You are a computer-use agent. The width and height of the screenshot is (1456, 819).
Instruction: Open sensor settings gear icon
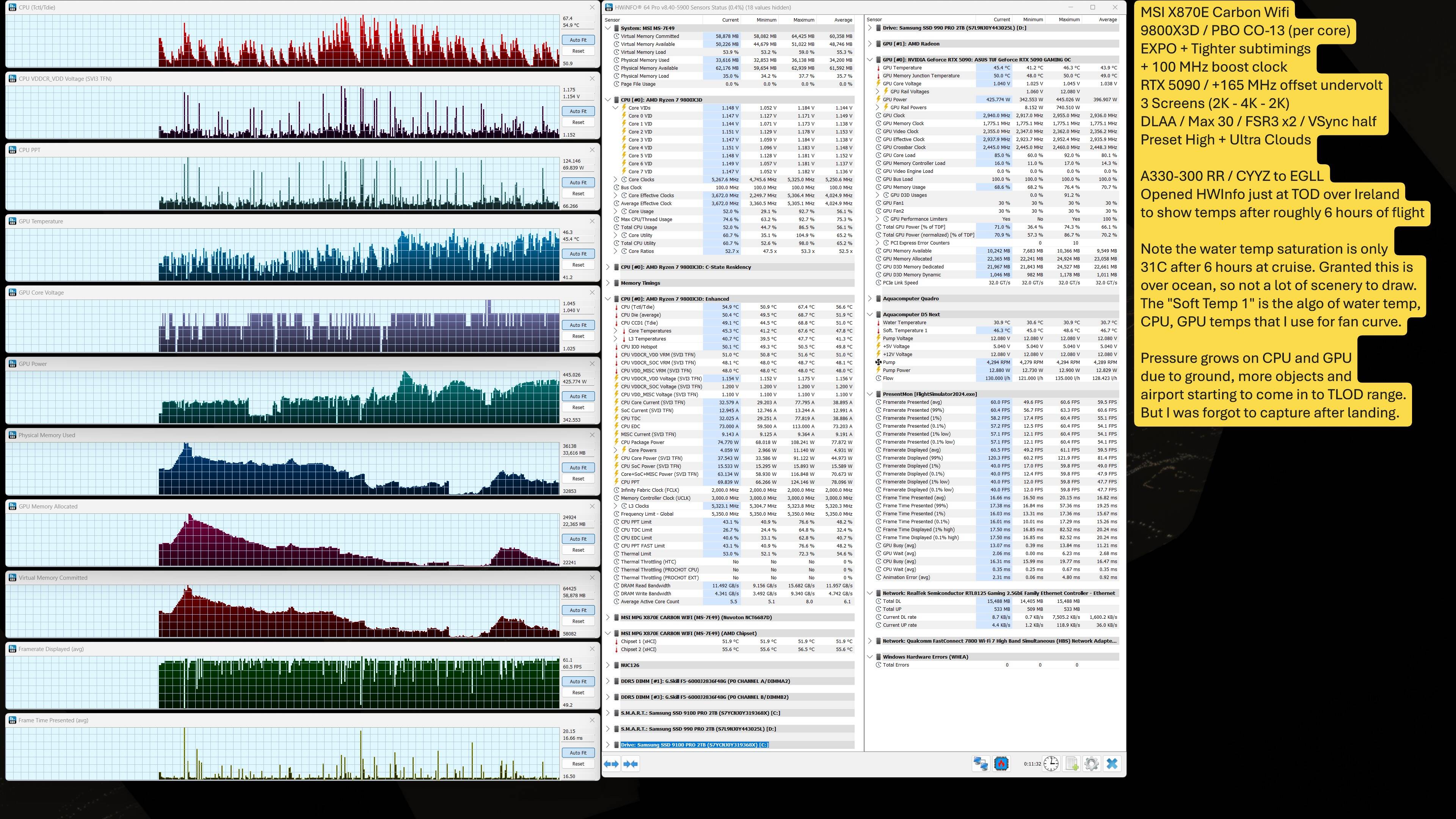1092,764
